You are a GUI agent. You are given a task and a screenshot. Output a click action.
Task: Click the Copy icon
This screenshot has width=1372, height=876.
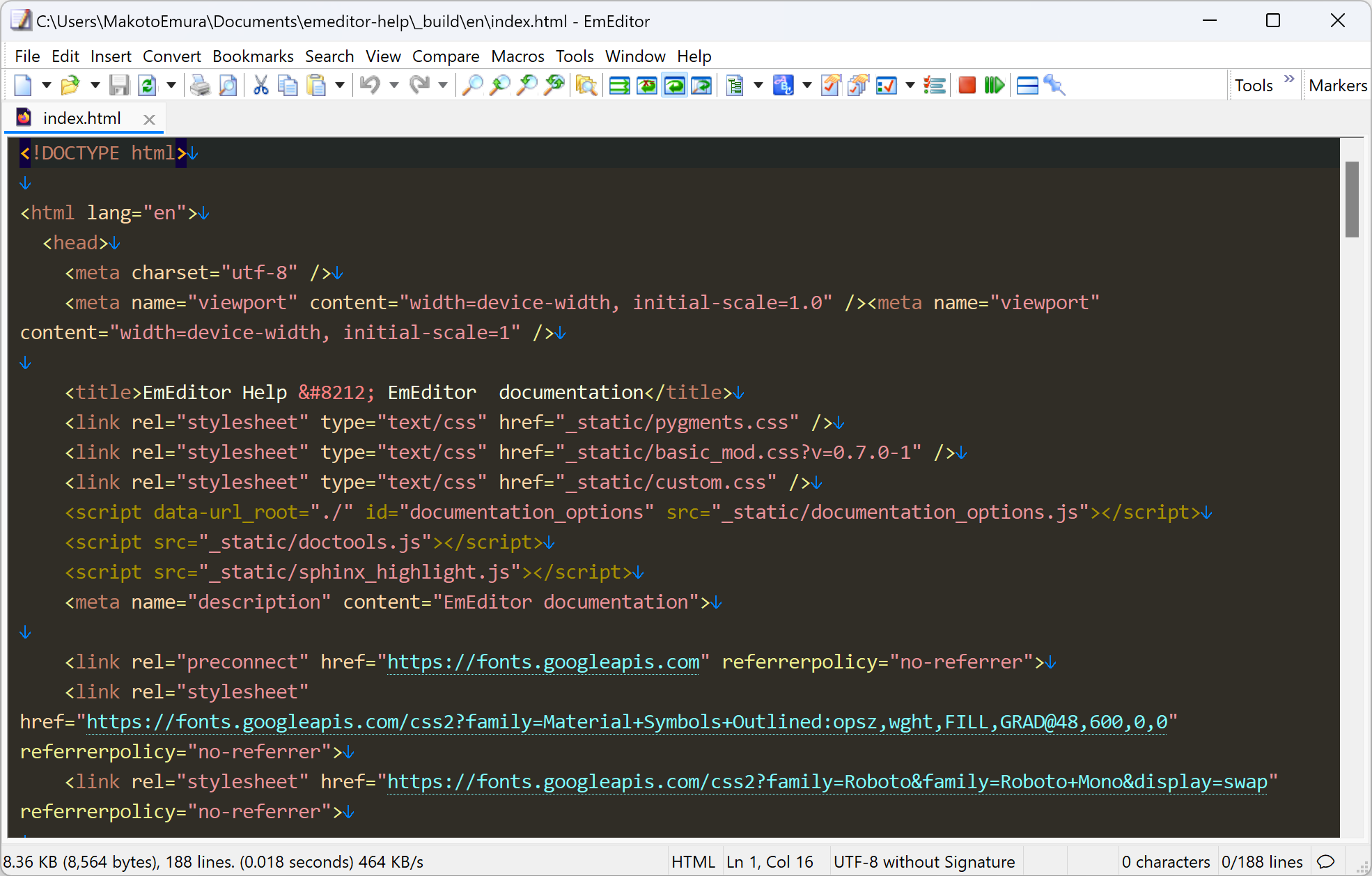pyautogui.click(x=288, y=86)
